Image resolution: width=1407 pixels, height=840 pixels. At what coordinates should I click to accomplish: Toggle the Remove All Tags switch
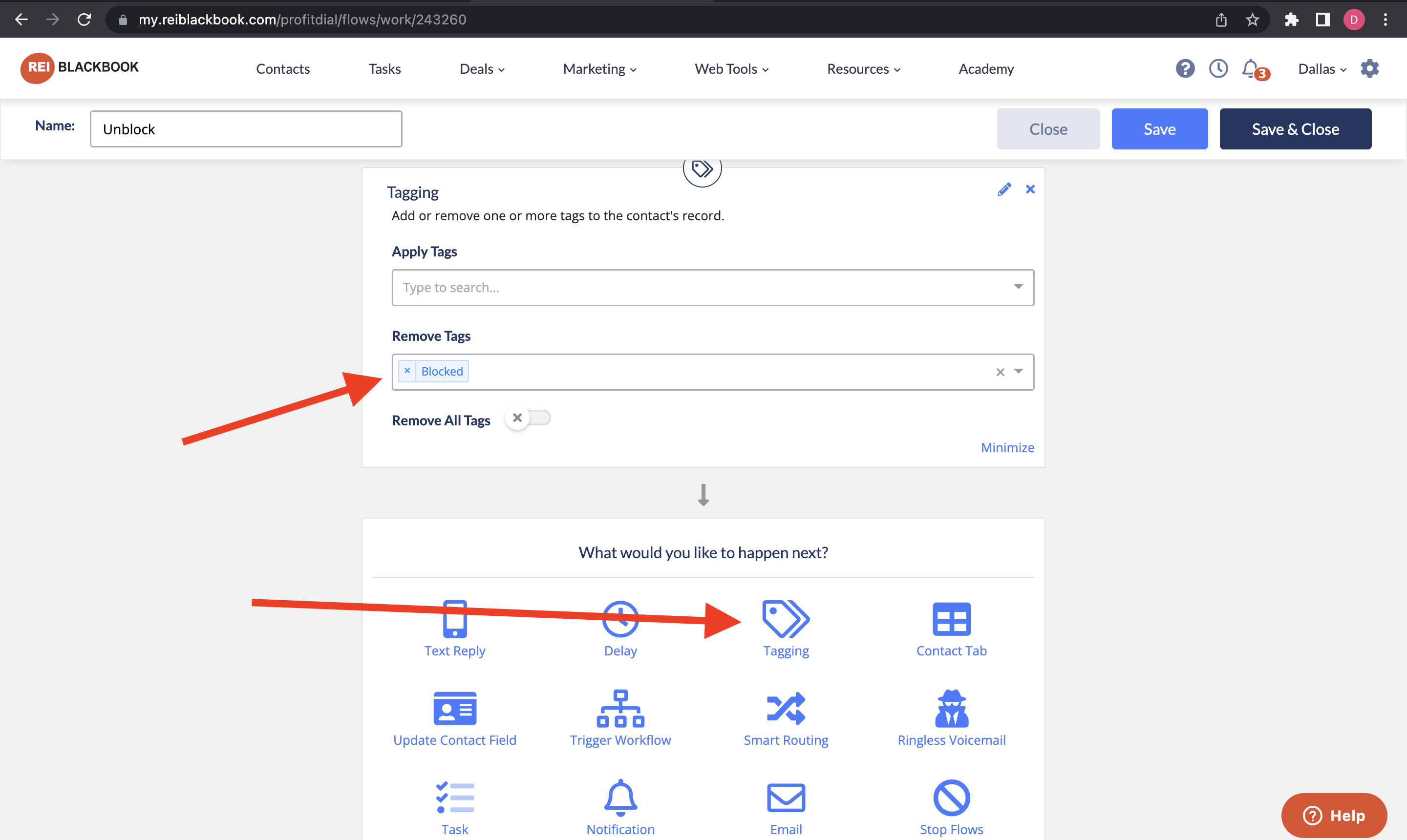click(x=528, y=419)
